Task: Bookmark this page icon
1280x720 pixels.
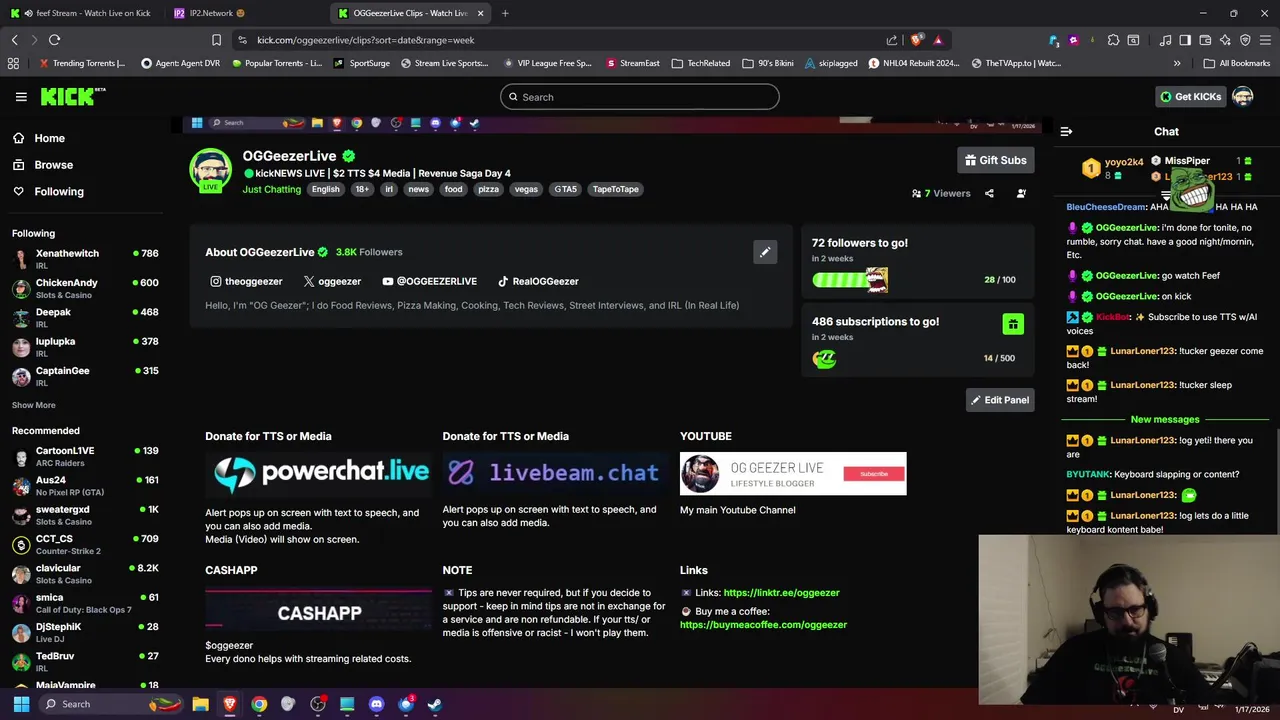Action: point(216,40)
